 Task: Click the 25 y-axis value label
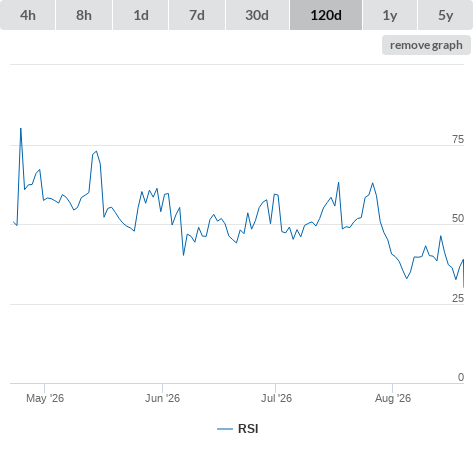coord(458,298)
